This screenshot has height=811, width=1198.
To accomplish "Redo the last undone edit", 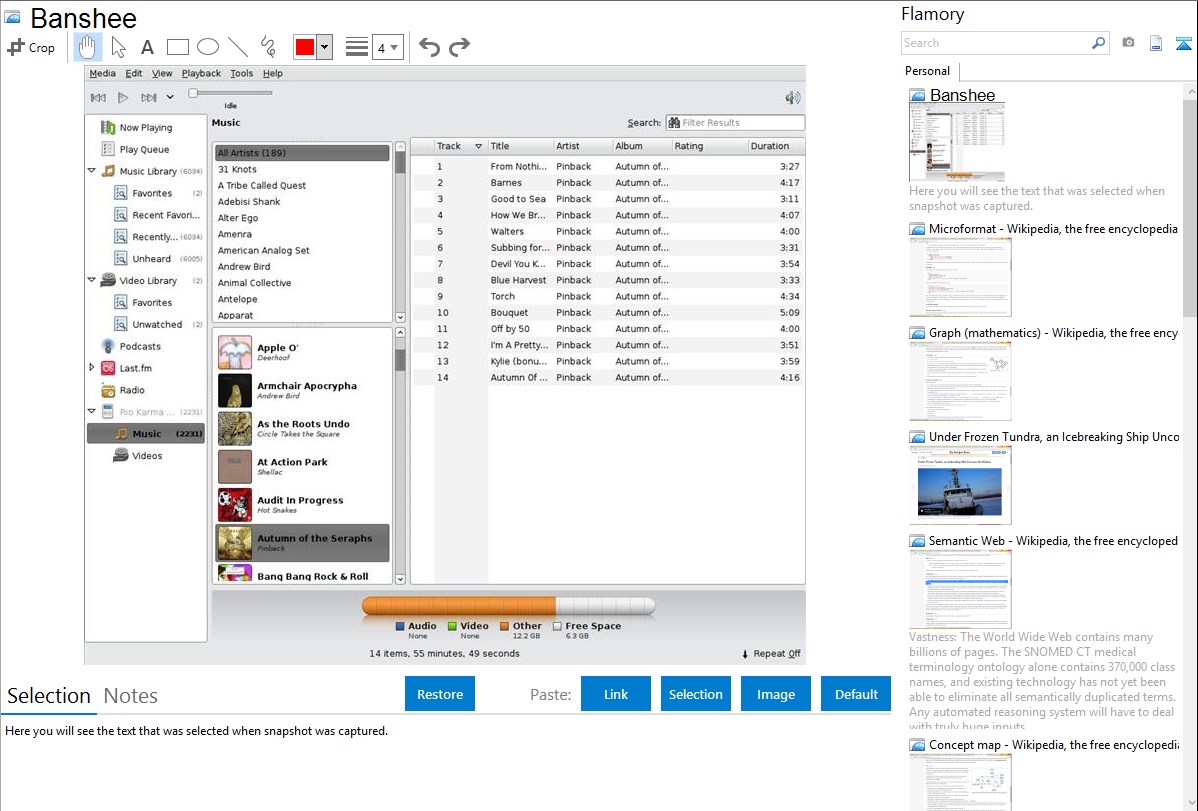I will click(459, 47).
